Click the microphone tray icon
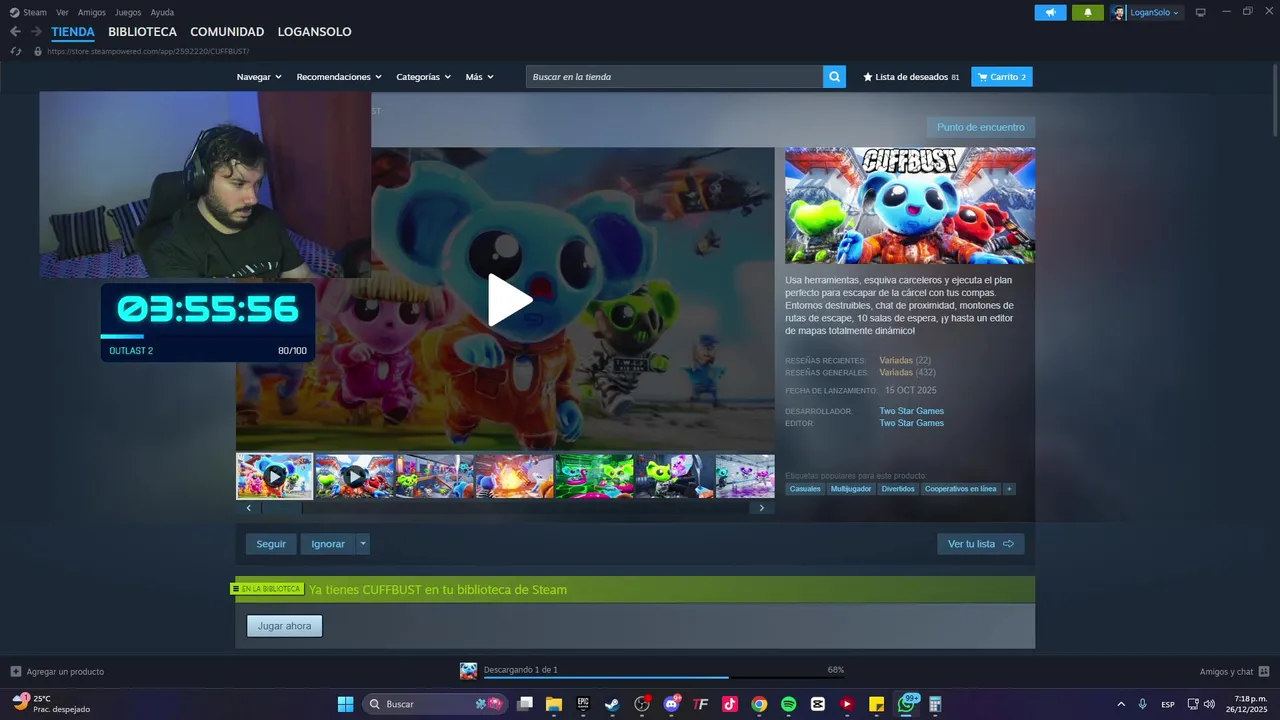The width and height of the screenshot is (1280, 720). point(1142,704)
